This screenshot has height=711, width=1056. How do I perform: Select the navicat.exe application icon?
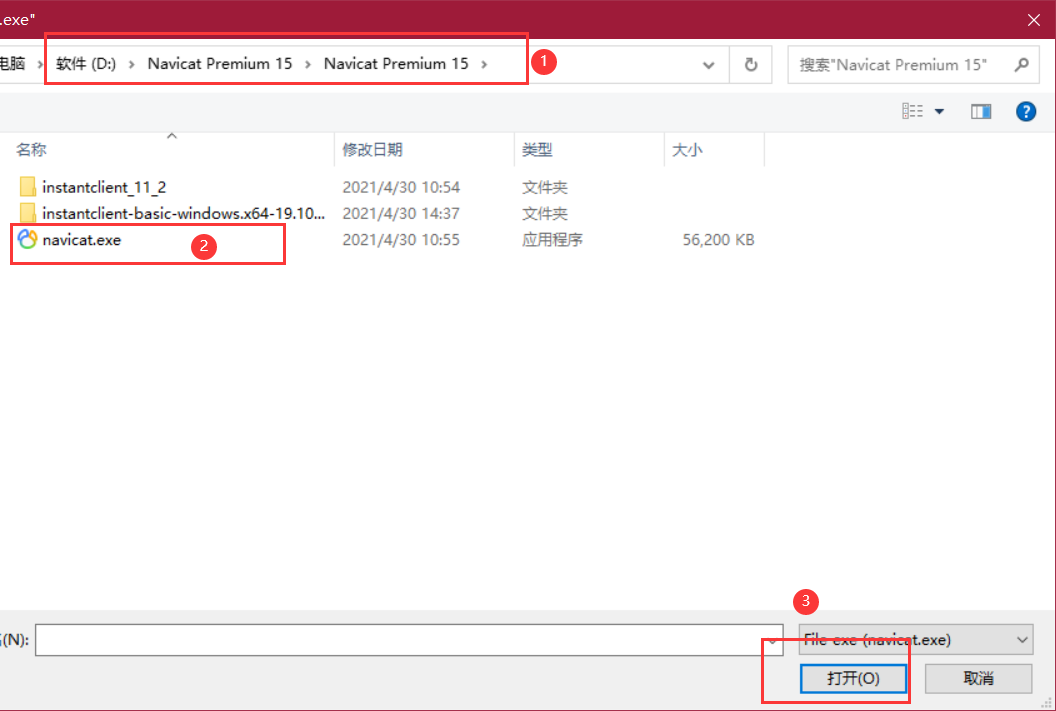tap(27, 240)
